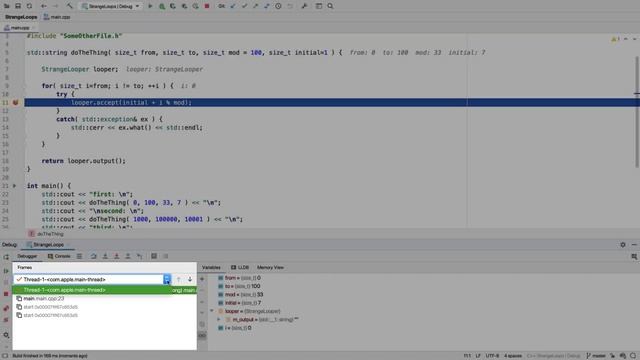
Task: Click the previous frame up arrow
Action: 178,279
